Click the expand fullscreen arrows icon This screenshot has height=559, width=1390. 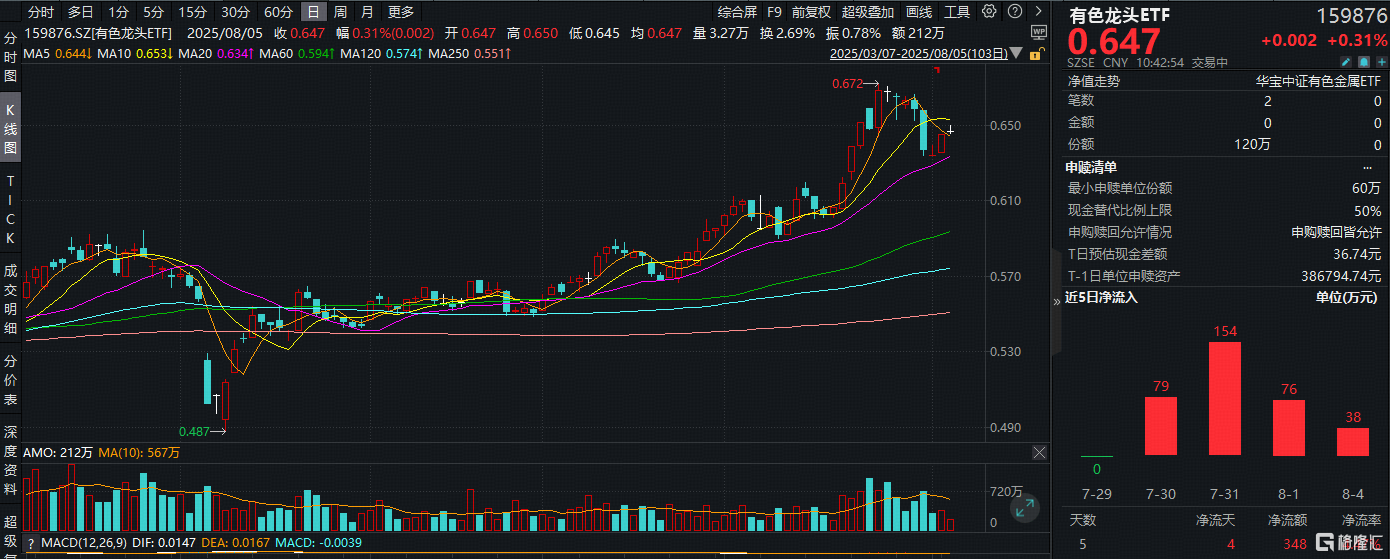[1024, 508]
